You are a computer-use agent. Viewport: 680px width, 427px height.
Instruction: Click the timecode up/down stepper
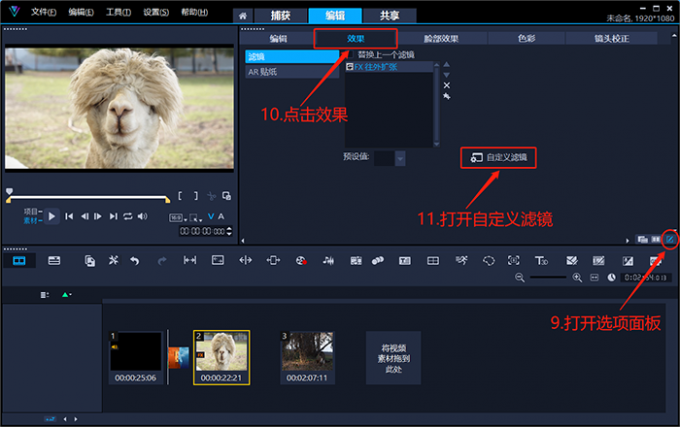pos(229,231)
